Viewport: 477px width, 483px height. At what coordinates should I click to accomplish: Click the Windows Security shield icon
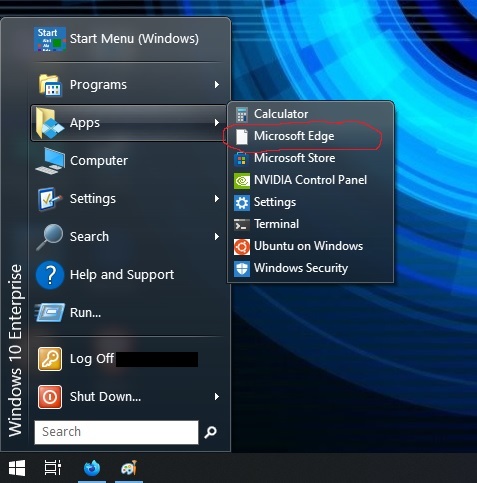pyautogui.click(x=242, y=269)
